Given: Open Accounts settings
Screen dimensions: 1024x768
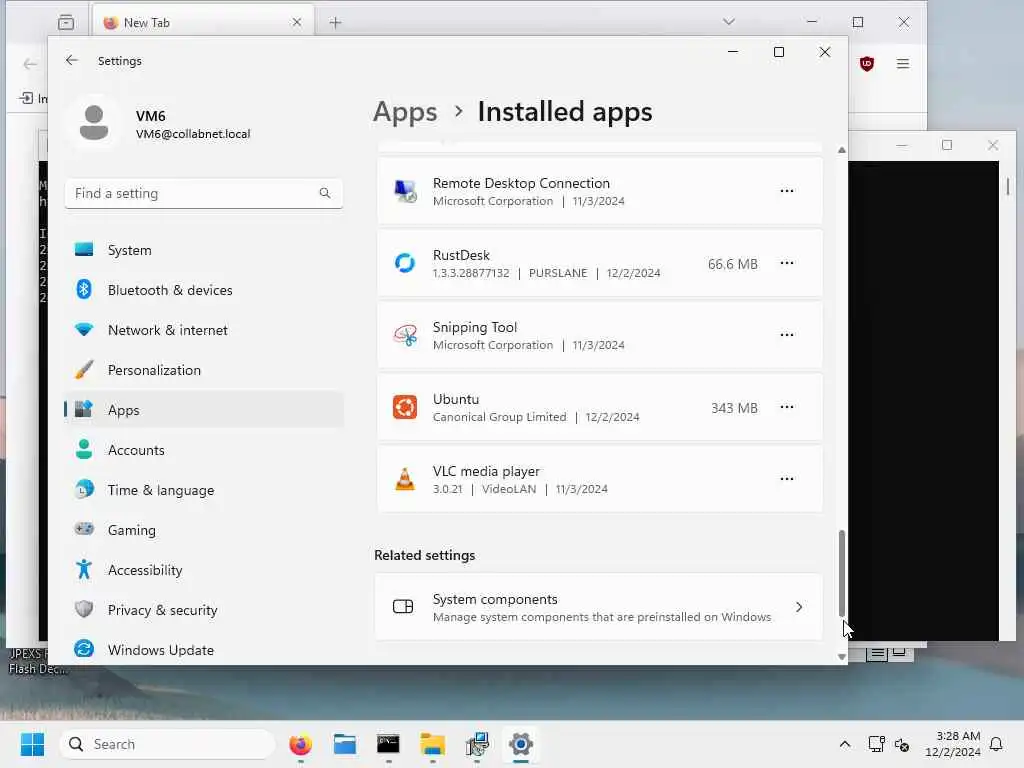Looking at the screenshot, I should click(x=204, y=450).
